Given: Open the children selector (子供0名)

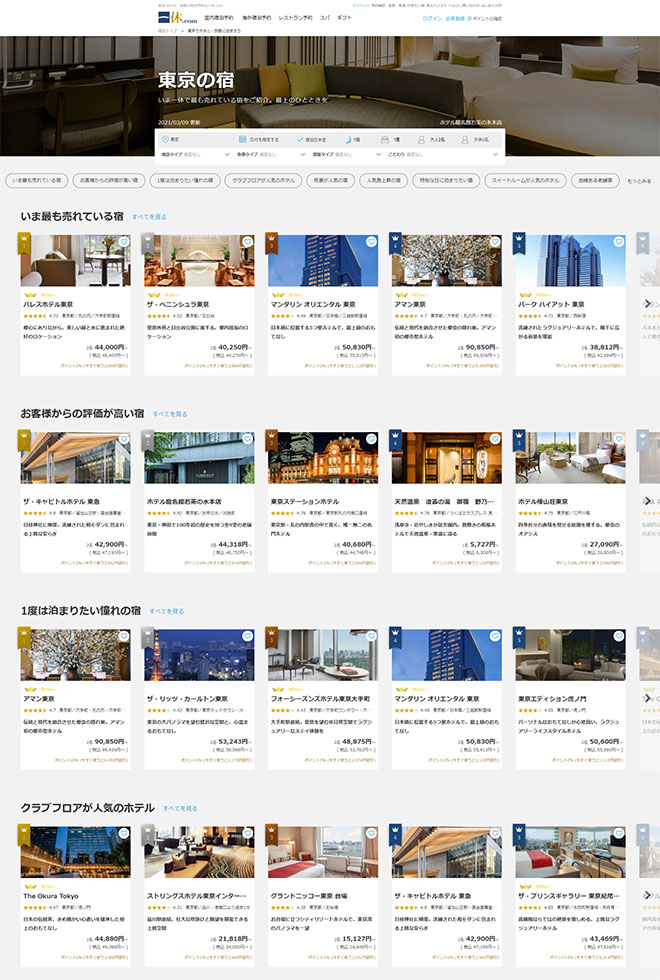Looking at the screenshot, I should [x=476, y=139].
